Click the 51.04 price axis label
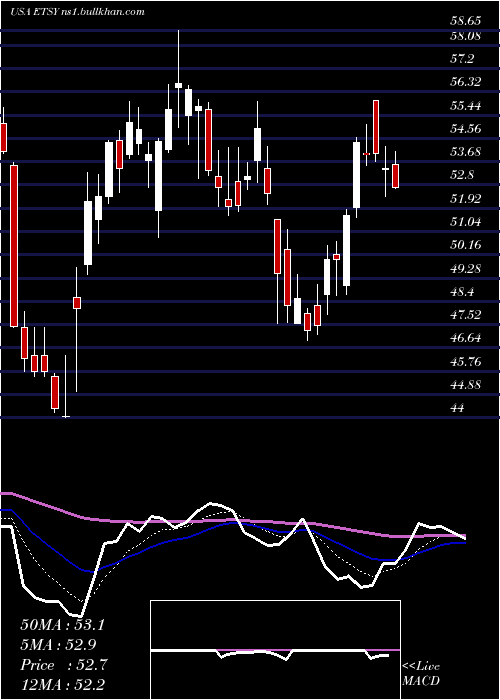500x700 pixels. [x=466, y=222]
